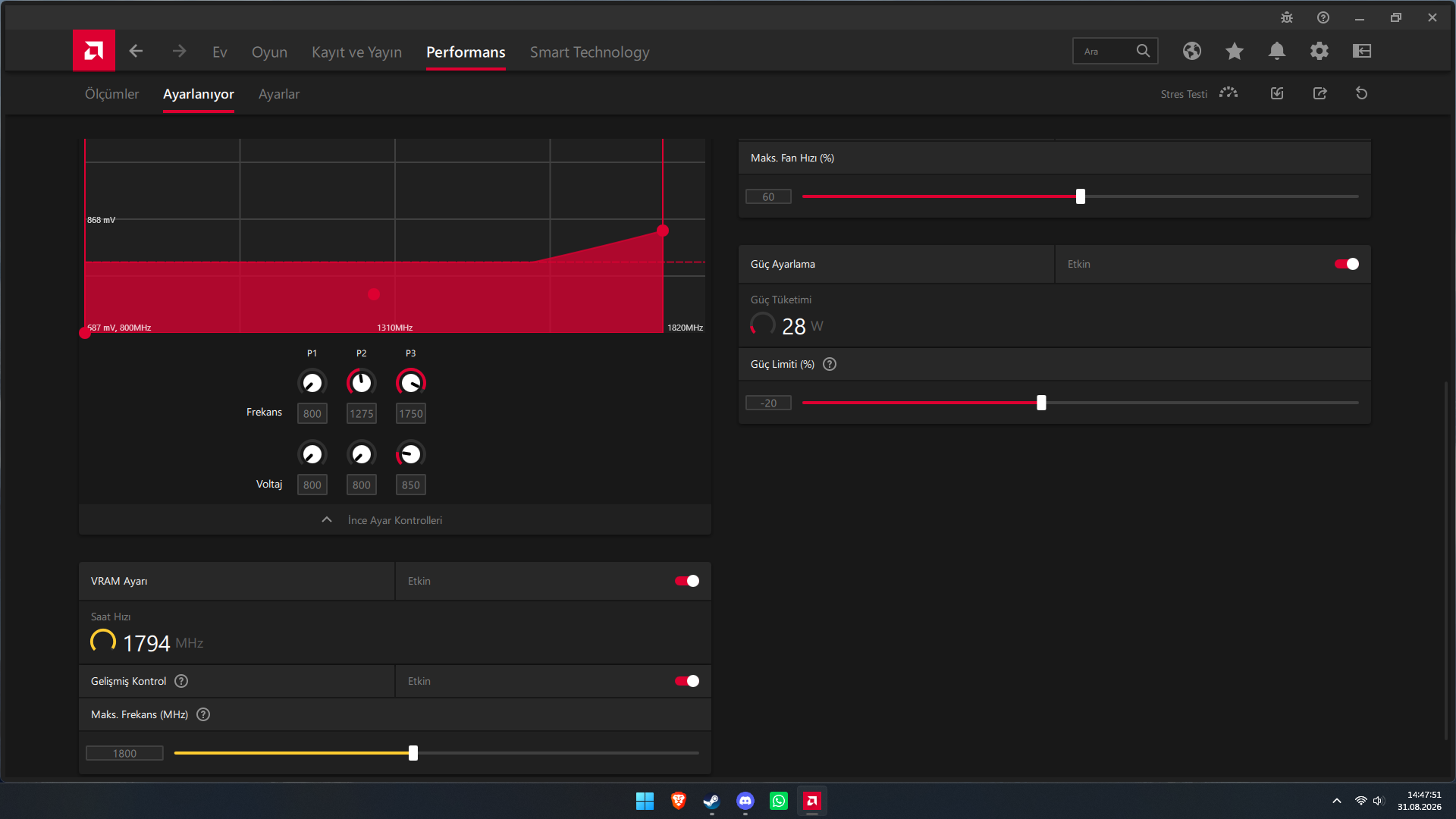Open the web browser globe icon
The width and height of the screenshot is (1456, 819).
(1192, 51)
